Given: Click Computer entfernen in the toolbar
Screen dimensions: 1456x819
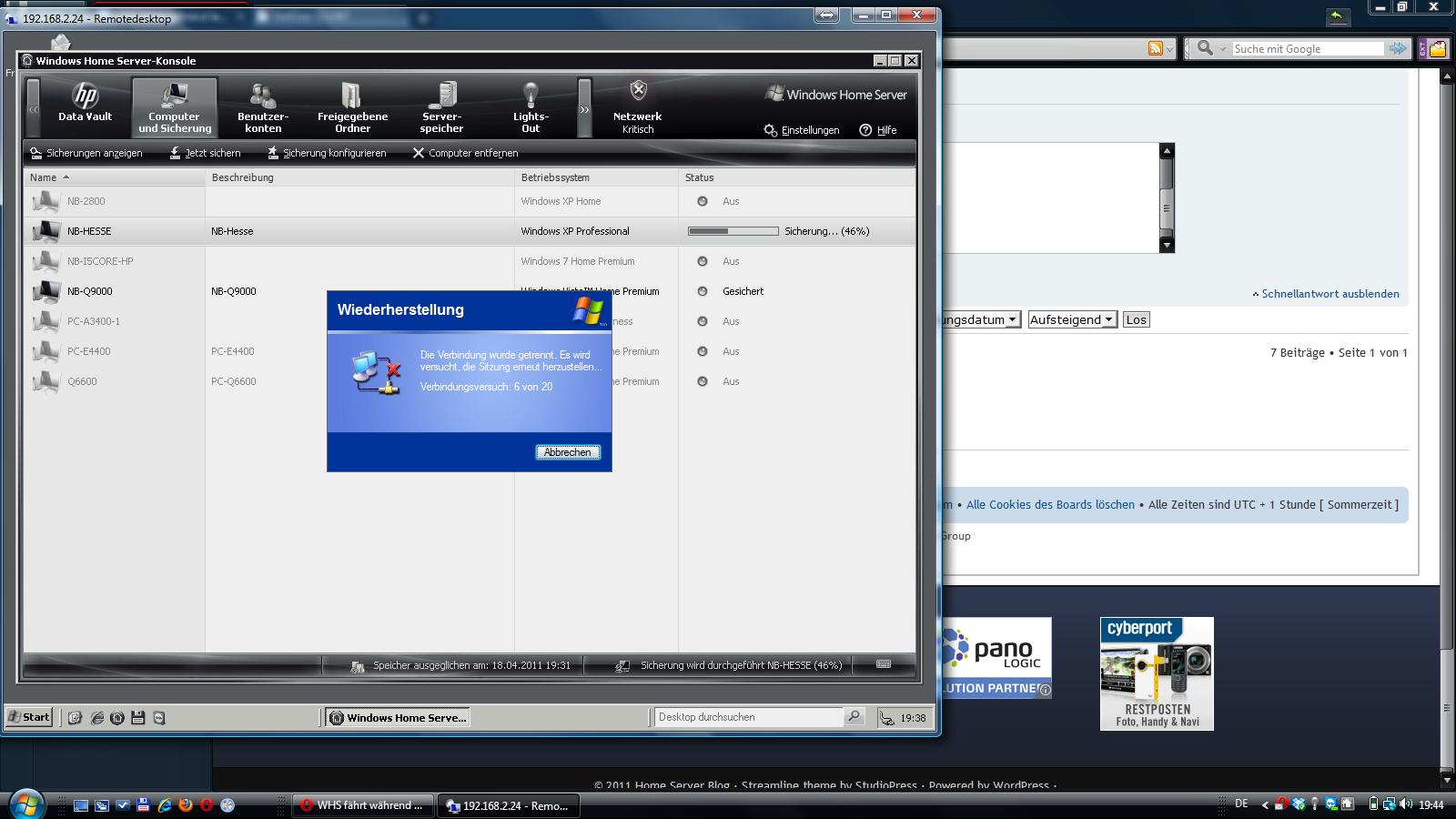Looking at the screenshot, I should (465, 153).
